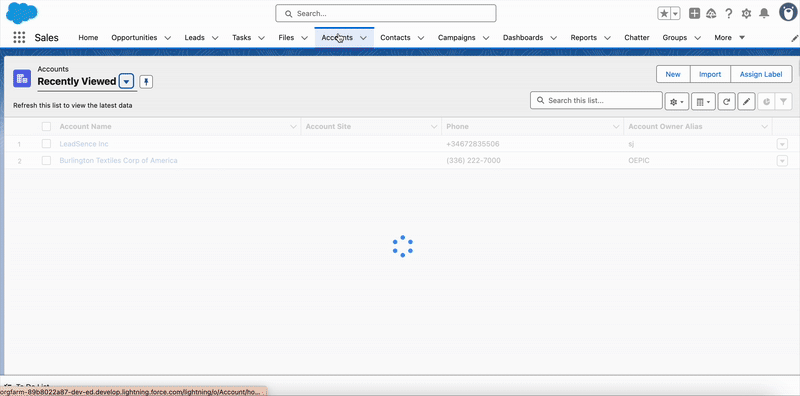The width and height of the screenshot is (800, 396).
Task: Open List View Controls gear menu
Action: (x=677, y=102)
